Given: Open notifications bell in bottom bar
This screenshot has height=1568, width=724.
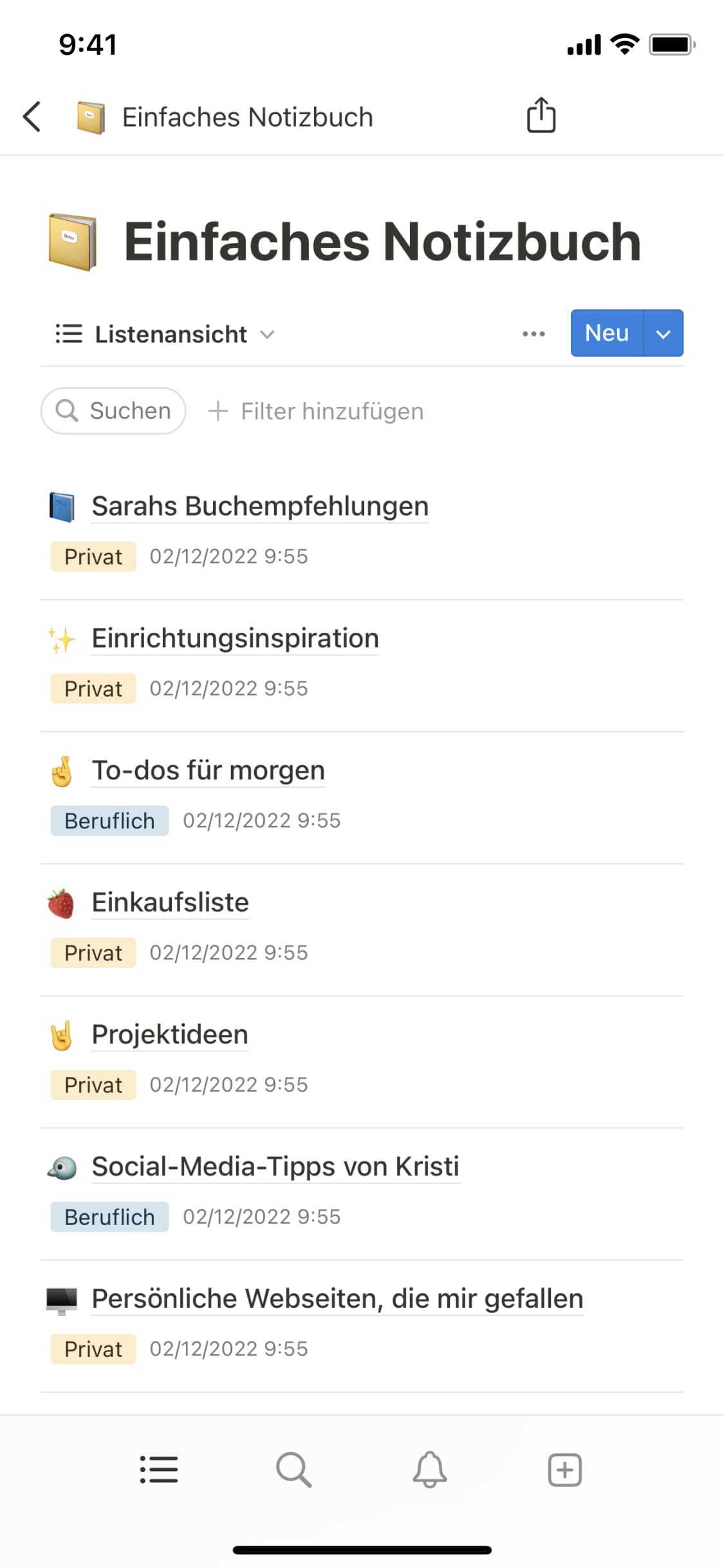Looking at the screenshot, I should click(429, 1470).
